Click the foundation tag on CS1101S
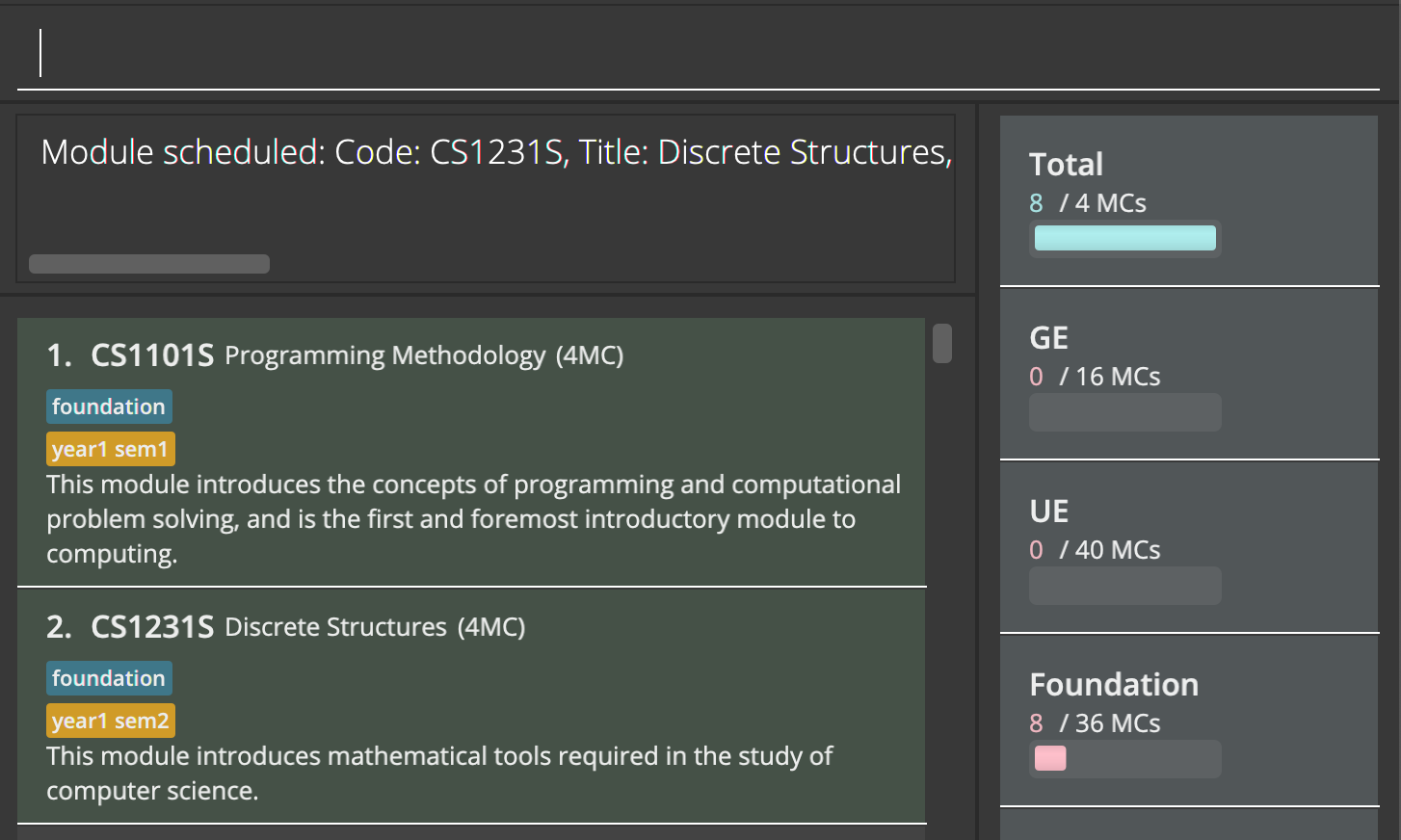This screenshot has height=840, width=1401. (109, 407)
